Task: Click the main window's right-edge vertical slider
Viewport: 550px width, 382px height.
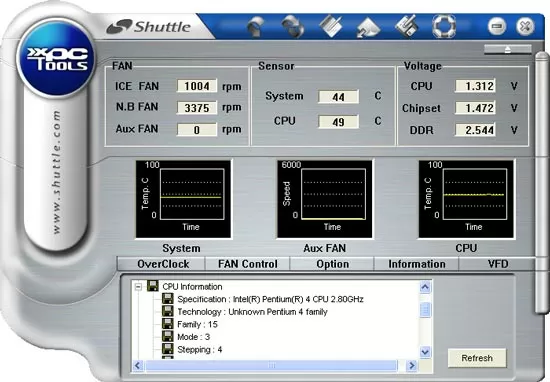Action: (542, 182)
